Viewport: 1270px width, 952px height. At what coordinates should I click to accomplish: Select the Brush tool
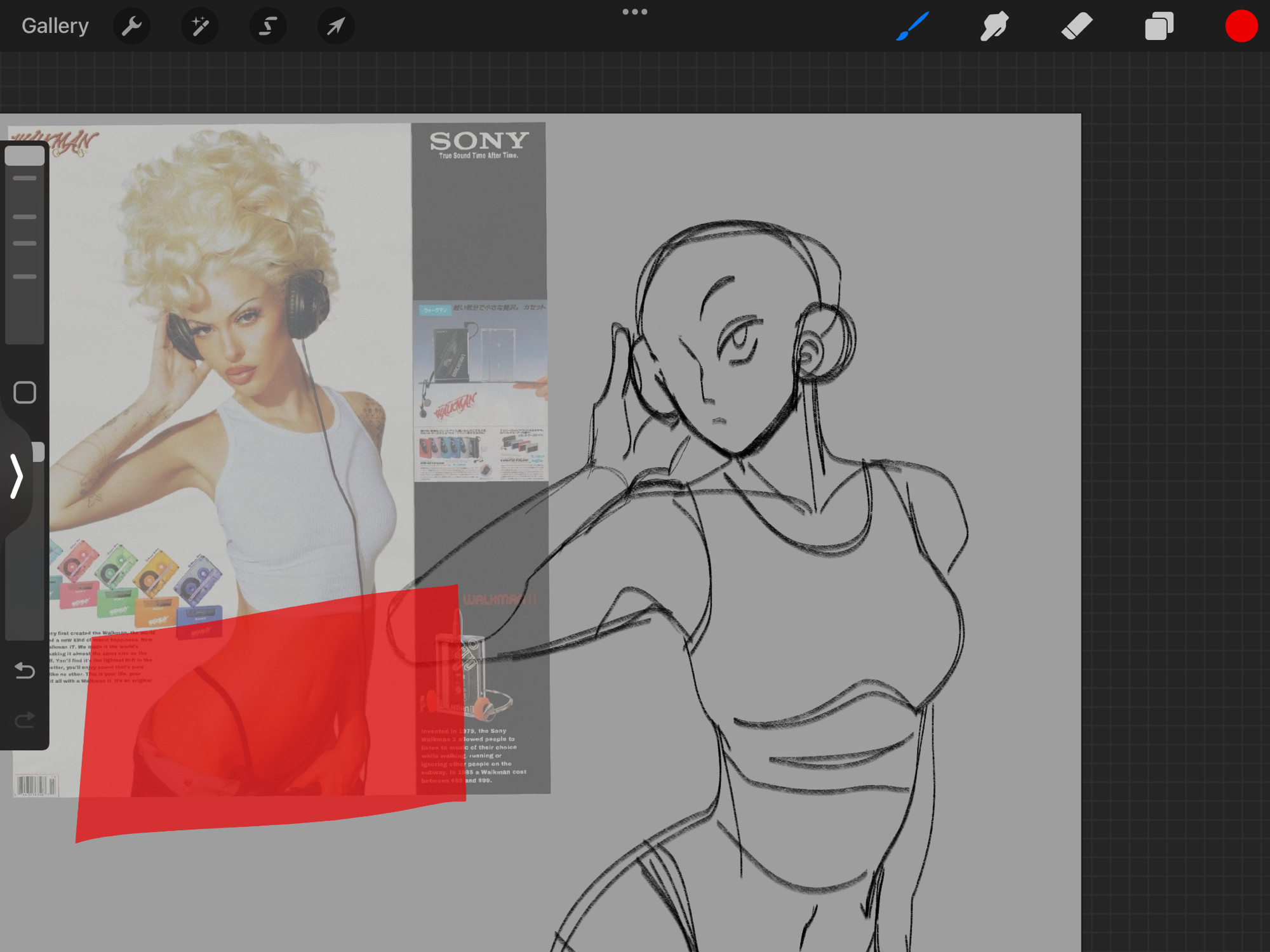point(912,26)
